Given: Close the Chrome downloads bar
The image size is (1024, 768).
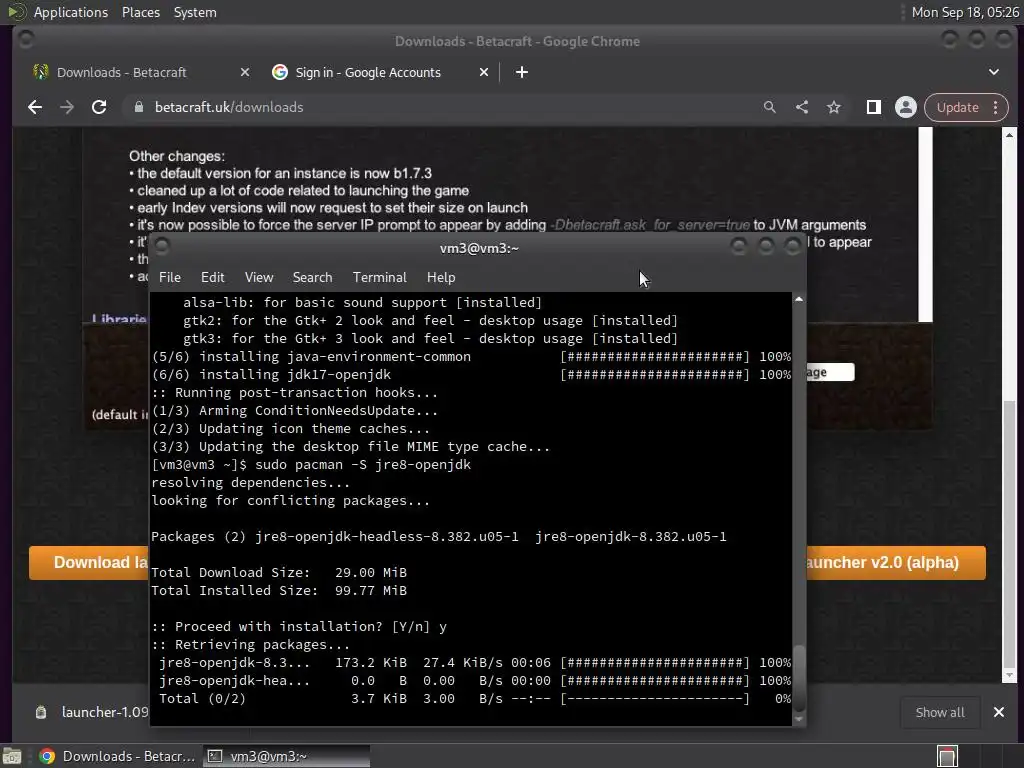Looking at the screenshot, I should click(999, 712).
